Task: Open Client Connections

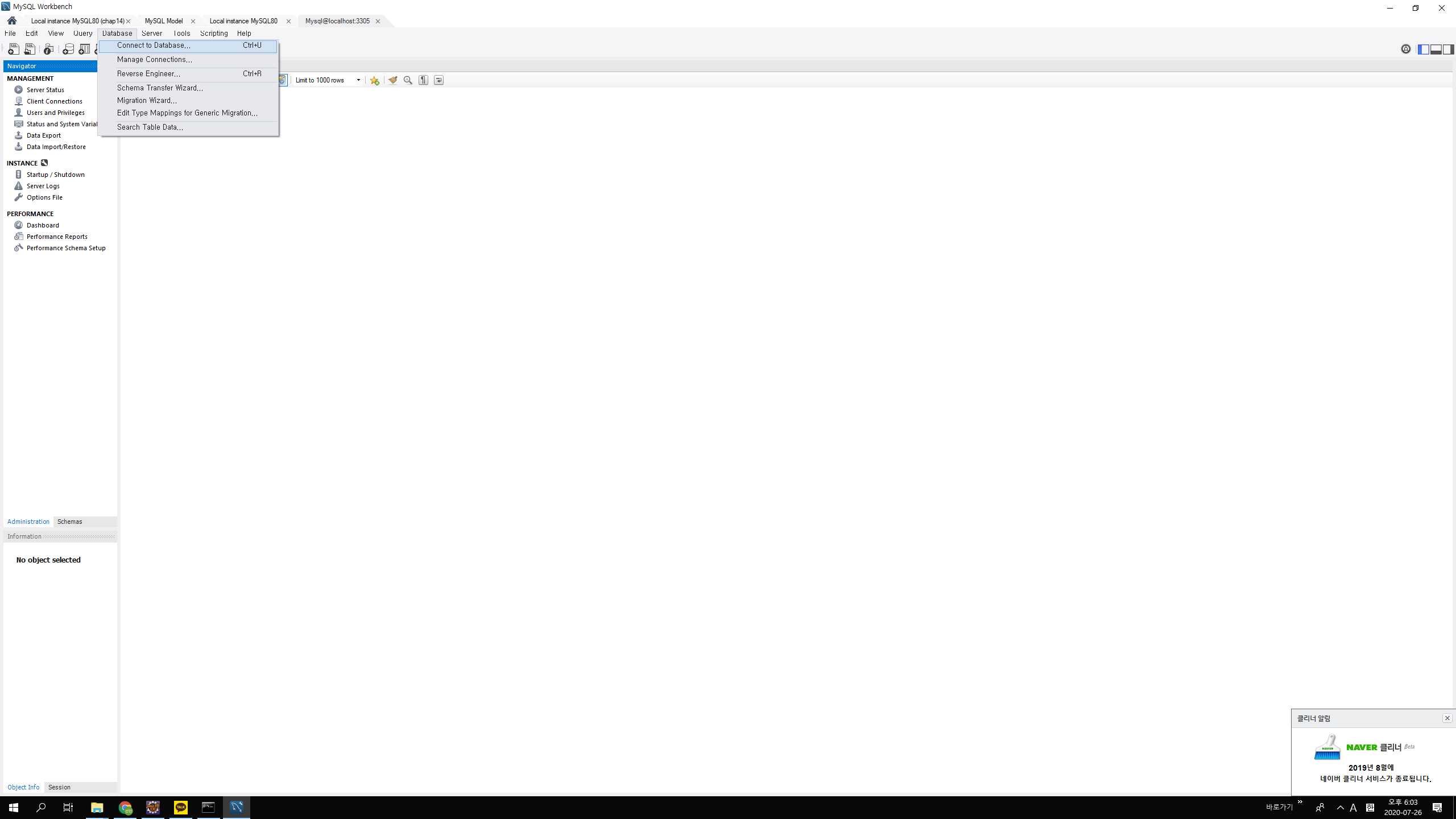Action: point(55,101)
